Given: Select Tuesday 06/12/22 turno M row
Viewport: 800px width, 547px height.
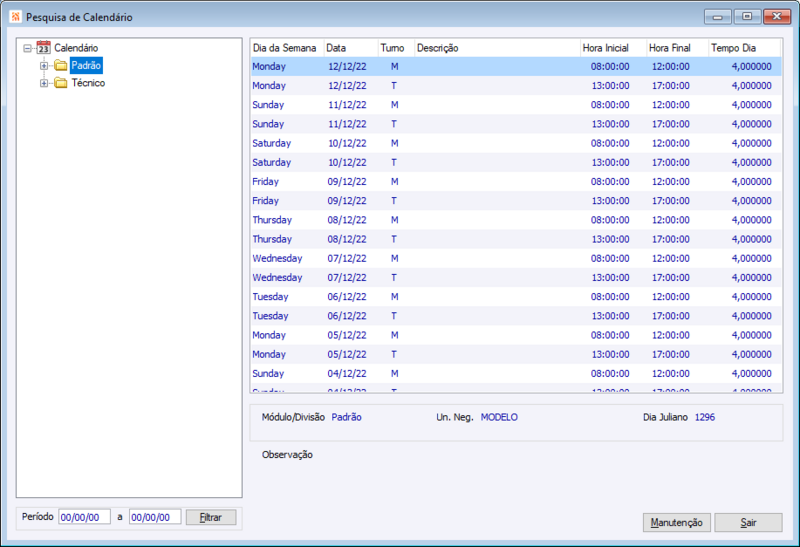Looking at the screenshot, I should [516, 296].
